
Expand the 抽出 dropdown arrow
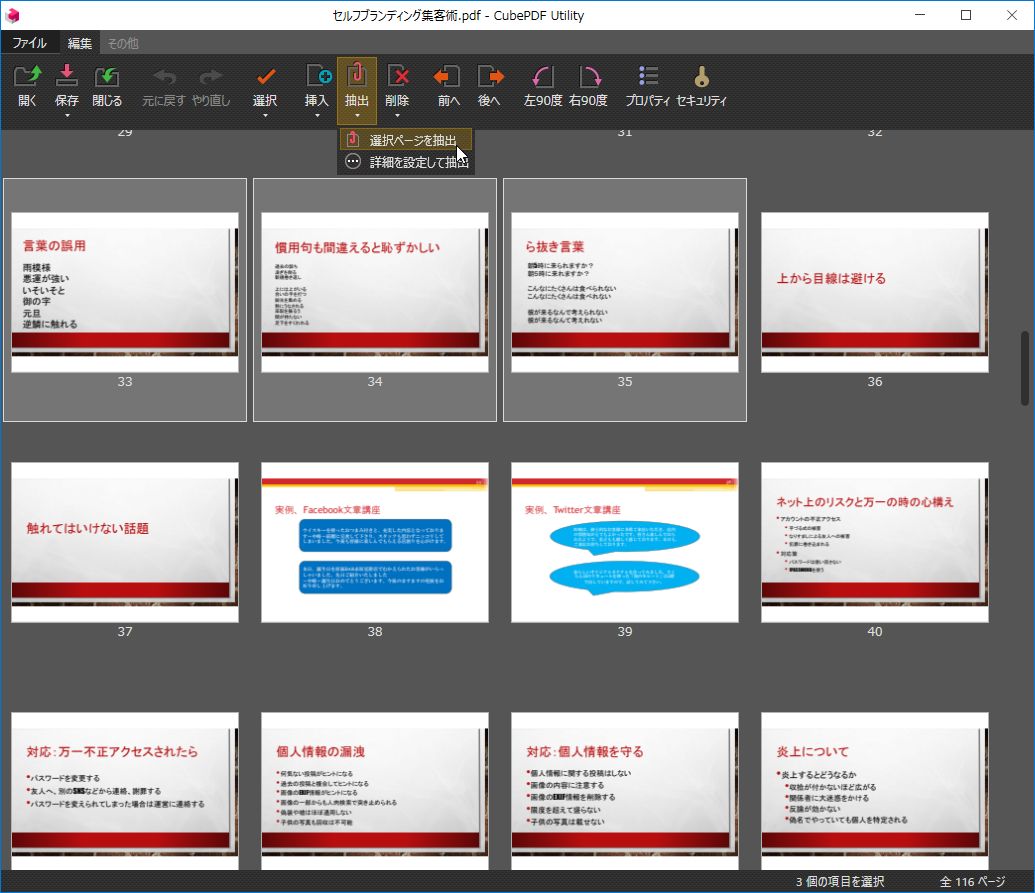(357, 116)
